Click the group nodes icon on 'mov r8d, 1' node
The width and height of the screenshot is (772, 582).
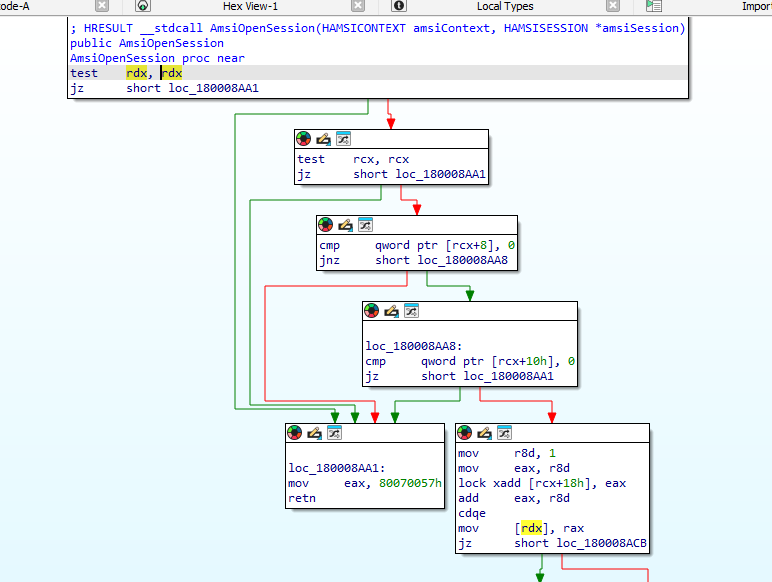coord(505,433)
